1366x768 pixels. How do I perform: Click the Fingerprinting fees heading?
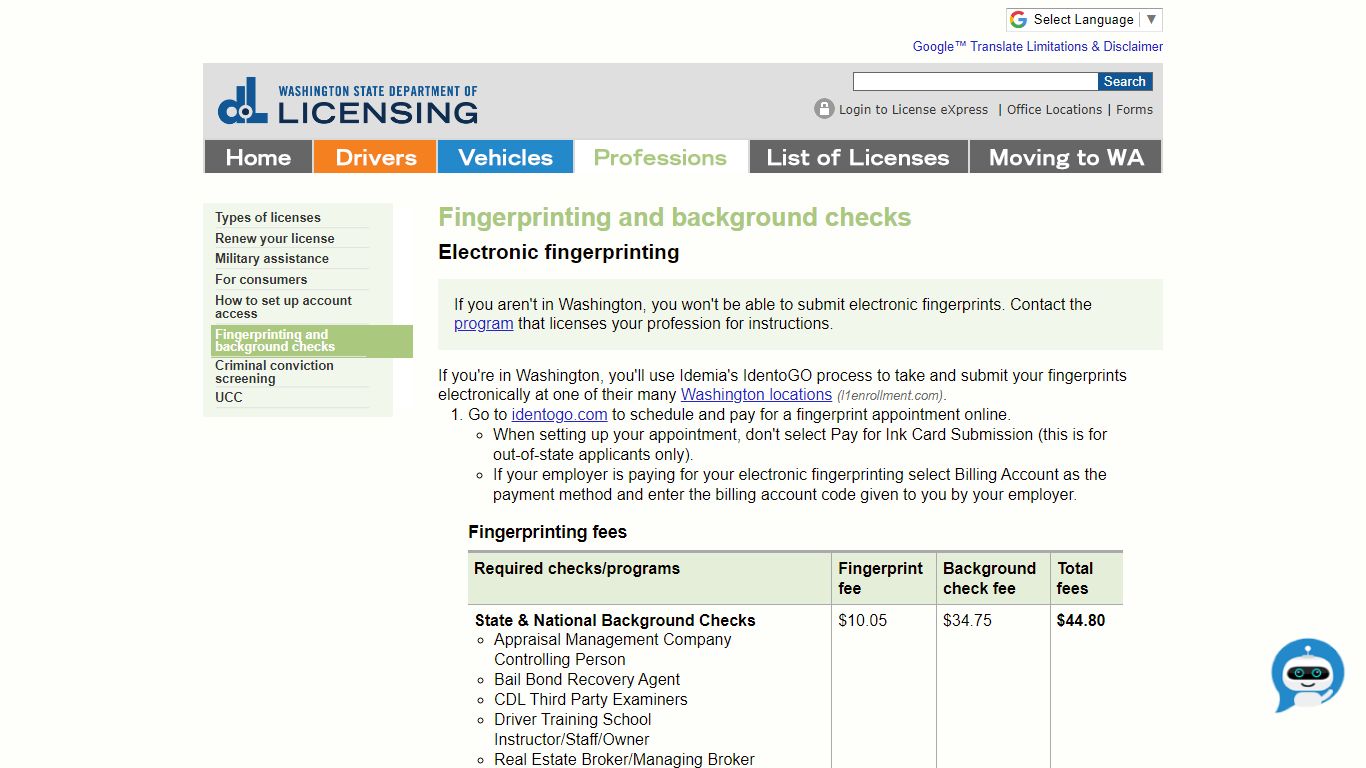tap(548, 532)
